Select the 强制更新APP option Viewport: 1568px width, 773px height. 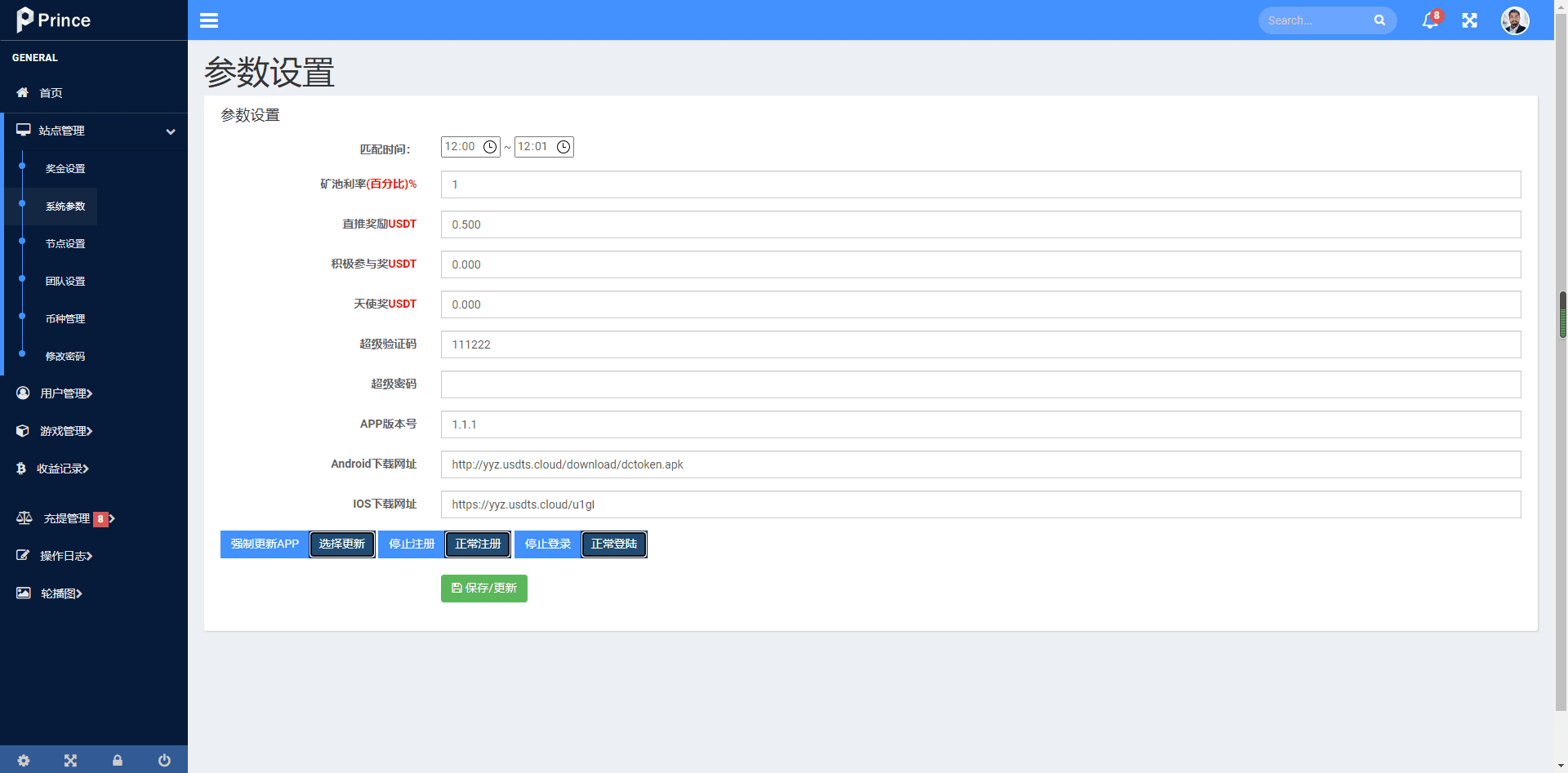pyautogui.click(x=265, y=544)
